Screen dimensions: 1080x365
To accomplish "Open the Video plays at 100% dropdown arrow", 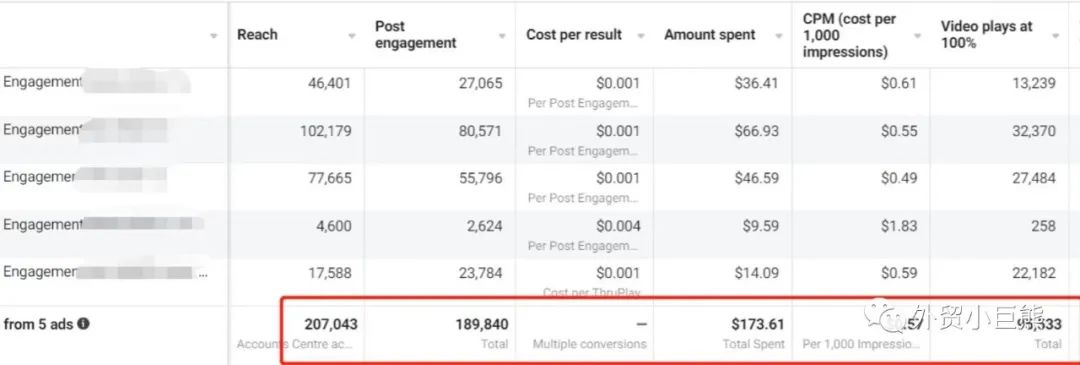I will click(1055, 36).
